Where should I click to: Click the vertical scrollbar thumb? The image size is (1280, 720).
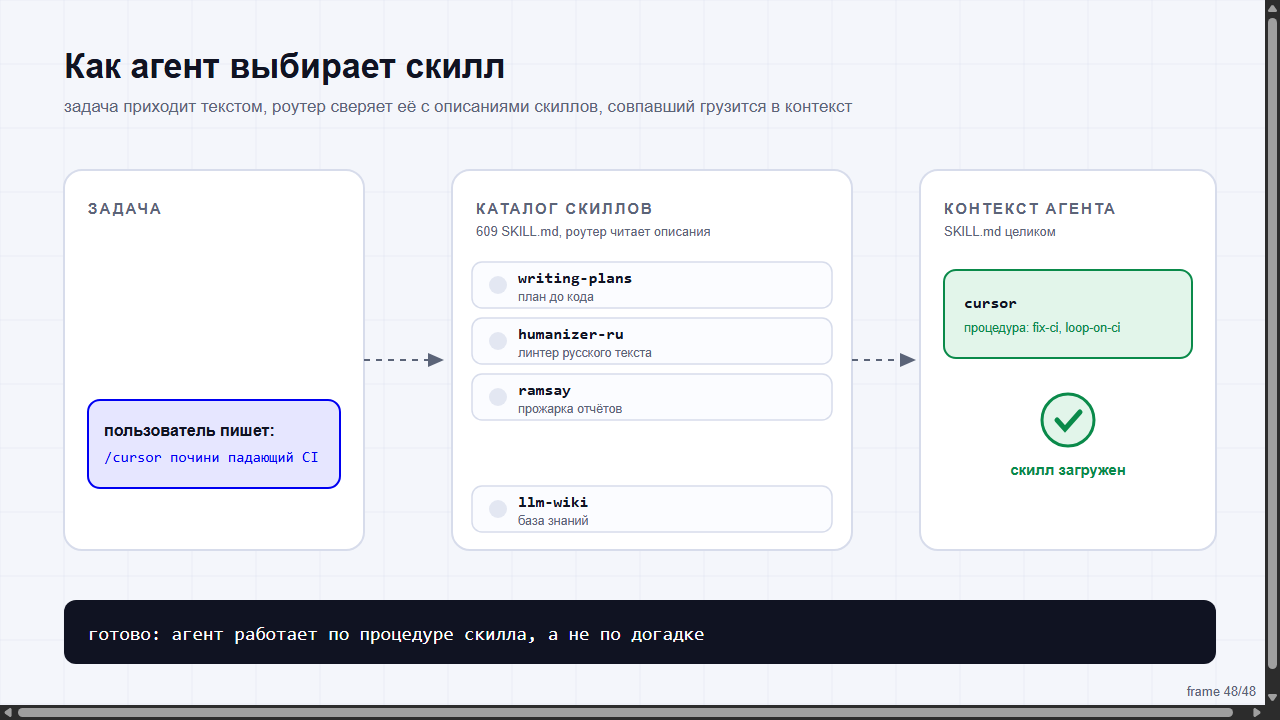(x=1273, y=343)
